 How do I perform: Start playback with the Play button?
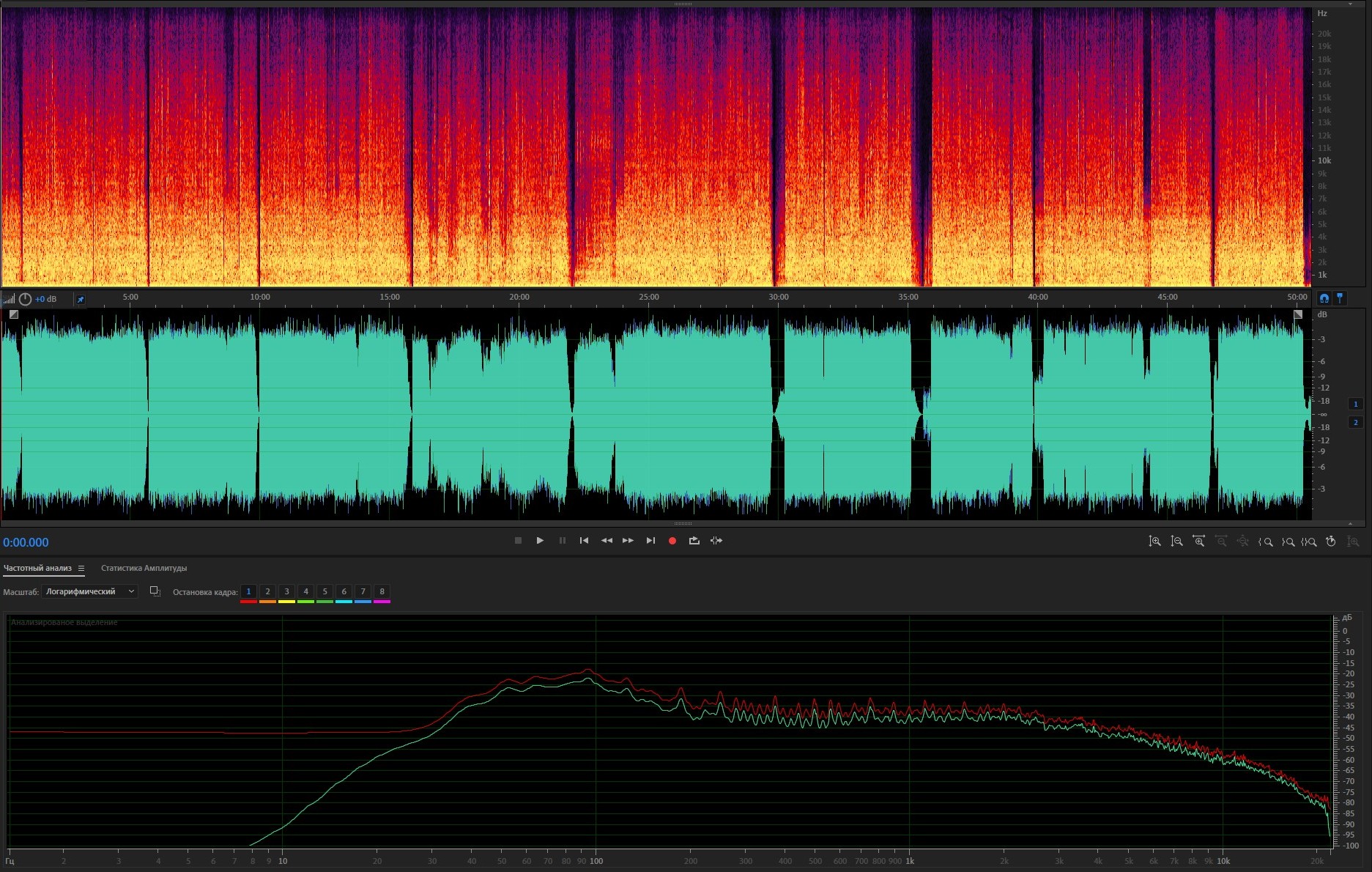[x=540, y=541]
